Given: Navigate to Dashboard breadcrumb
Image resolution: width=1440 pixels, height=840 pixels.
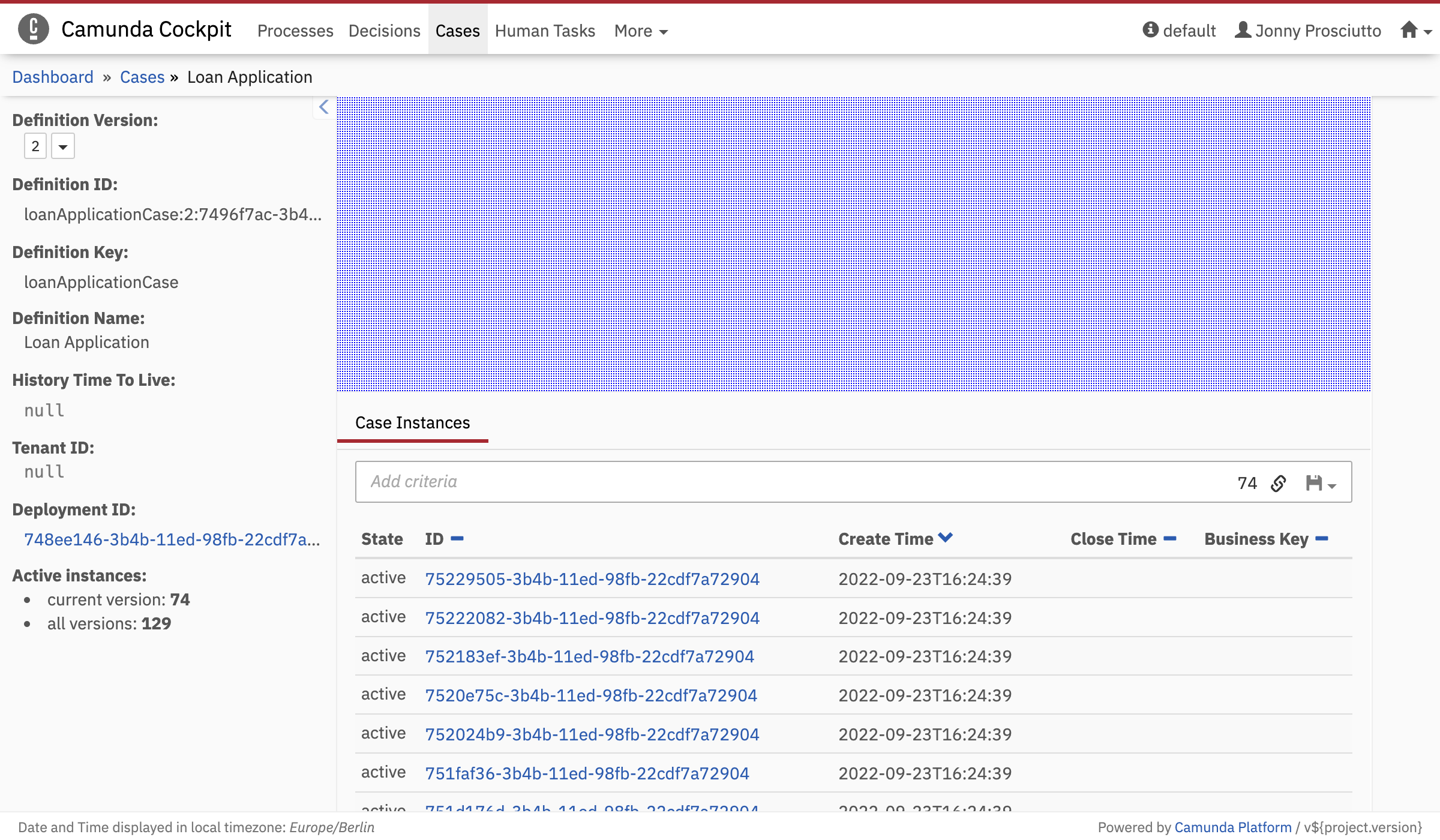Looking at the screenshot, I should (53, 77).
